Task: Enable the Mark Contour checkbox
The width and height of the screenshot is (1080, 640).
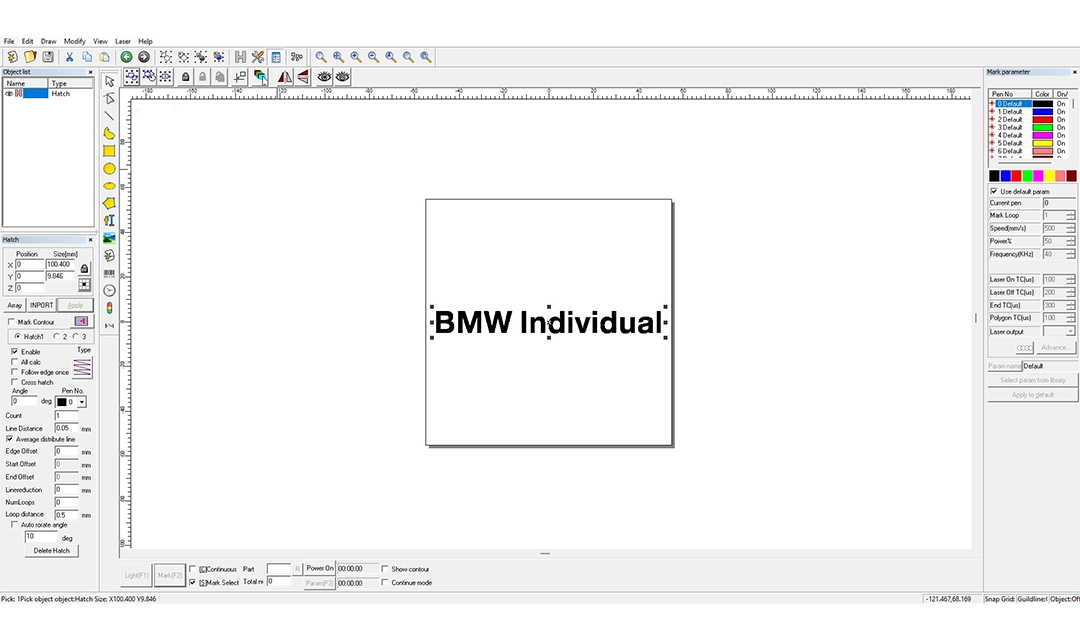Action: [x=11, y=322]
